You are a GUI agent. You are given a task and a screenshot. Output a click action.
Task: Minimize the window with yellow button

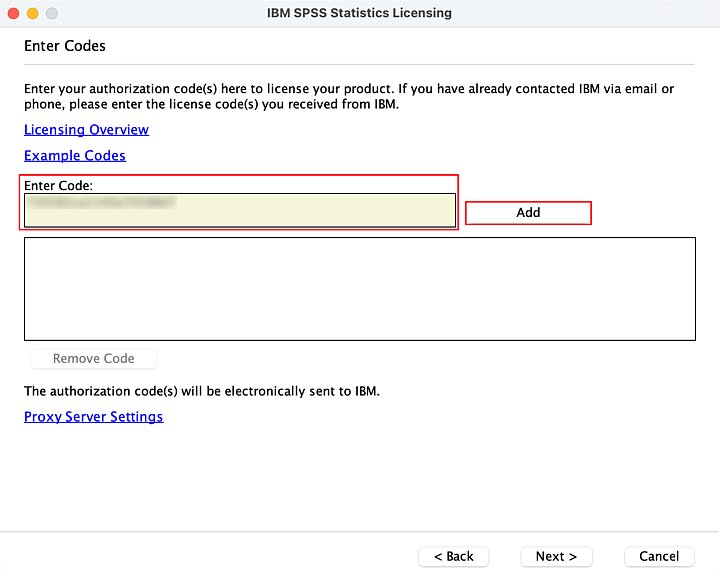(33, 13)
